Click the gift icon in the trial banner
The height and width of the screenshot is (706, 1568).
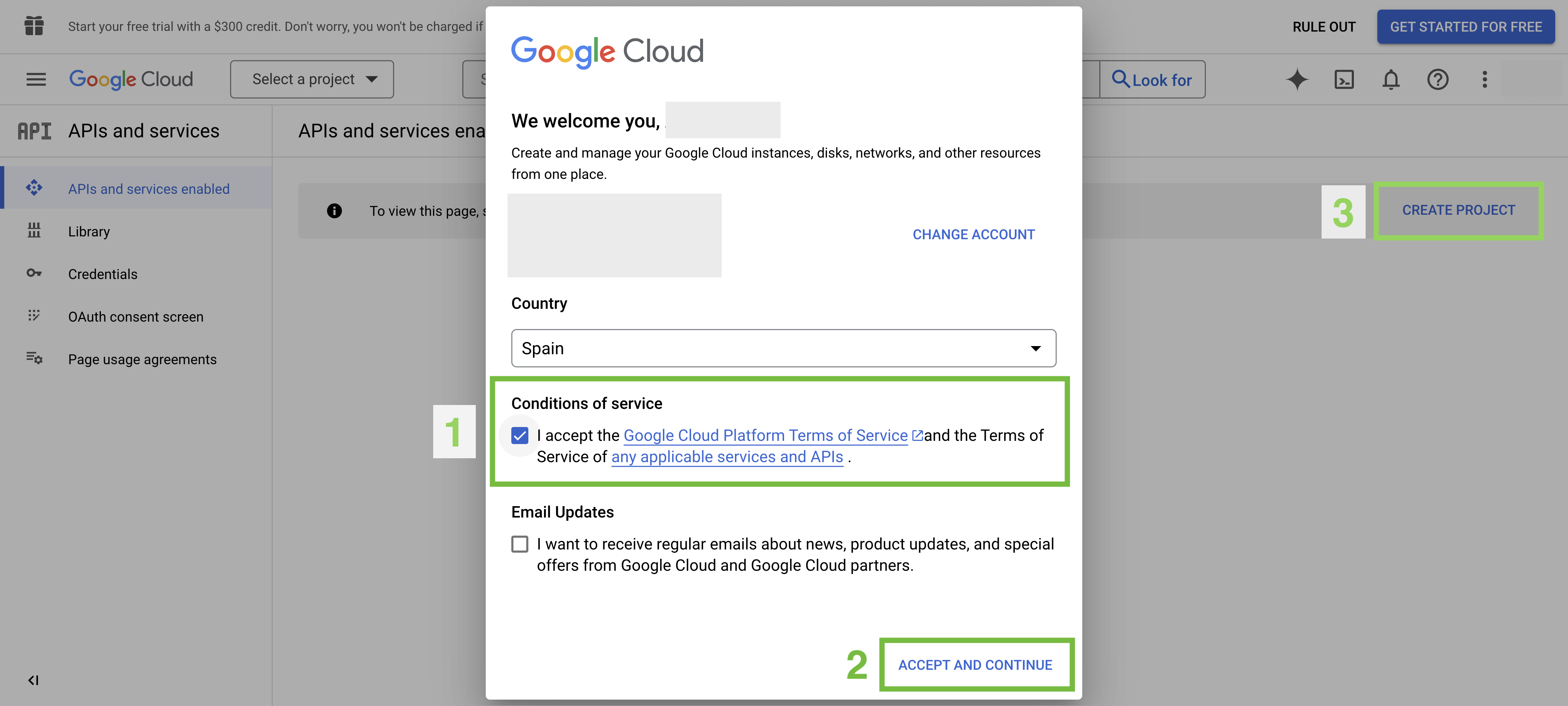tap(34, 26)
